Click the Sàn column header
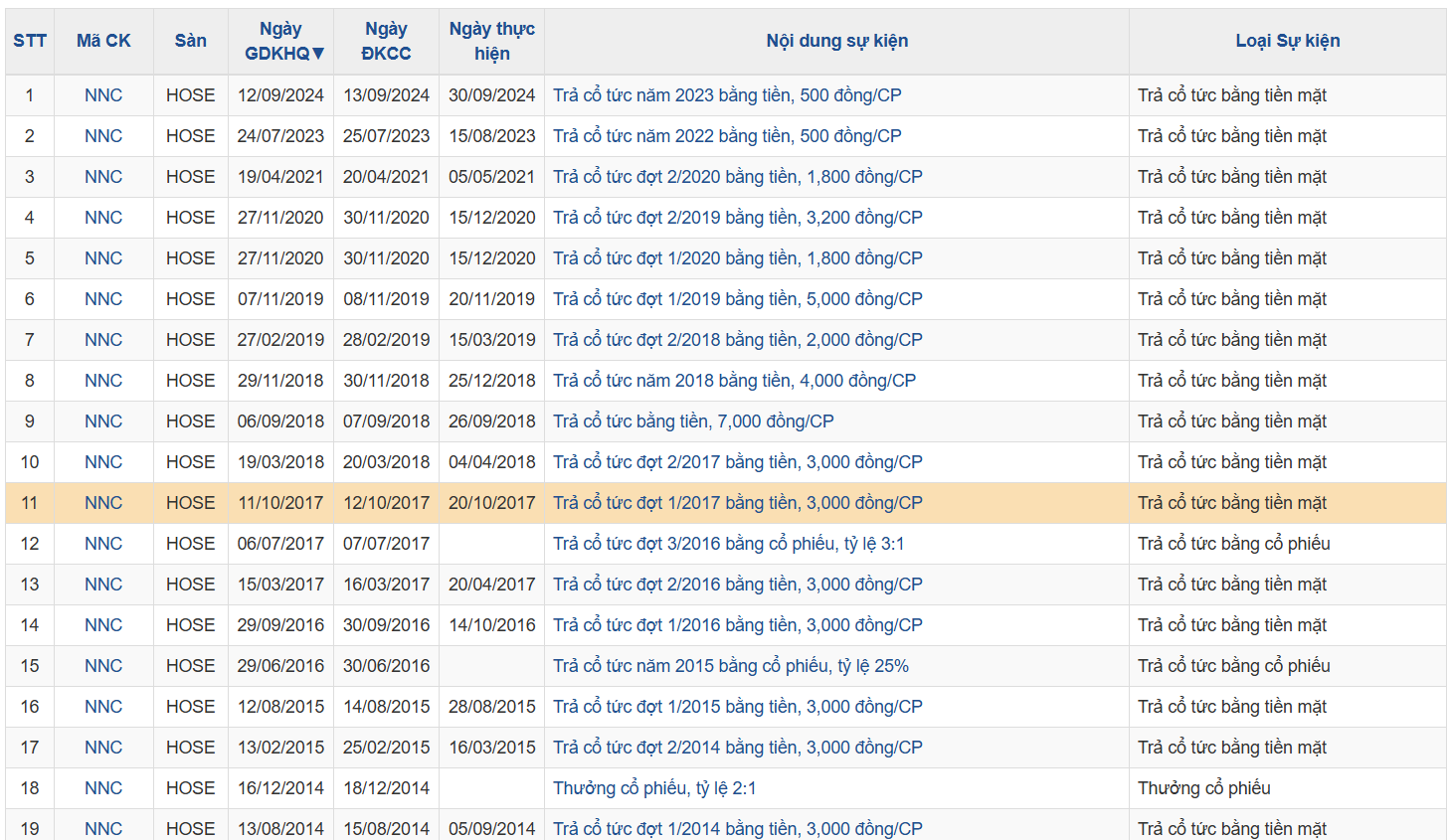Image resolution: width=1449 pixels, height=840 pixels. coord(190,41)
